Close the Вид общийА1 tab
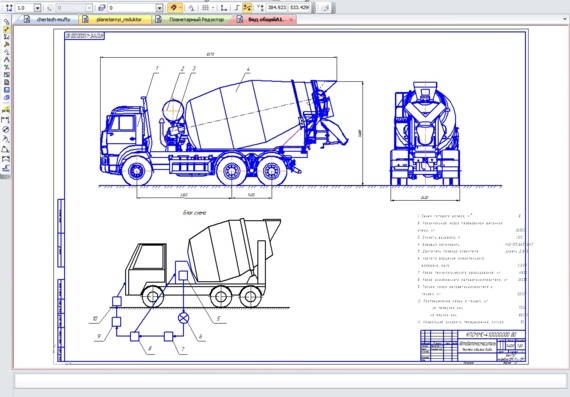570x397 pixels. point(291,20)
